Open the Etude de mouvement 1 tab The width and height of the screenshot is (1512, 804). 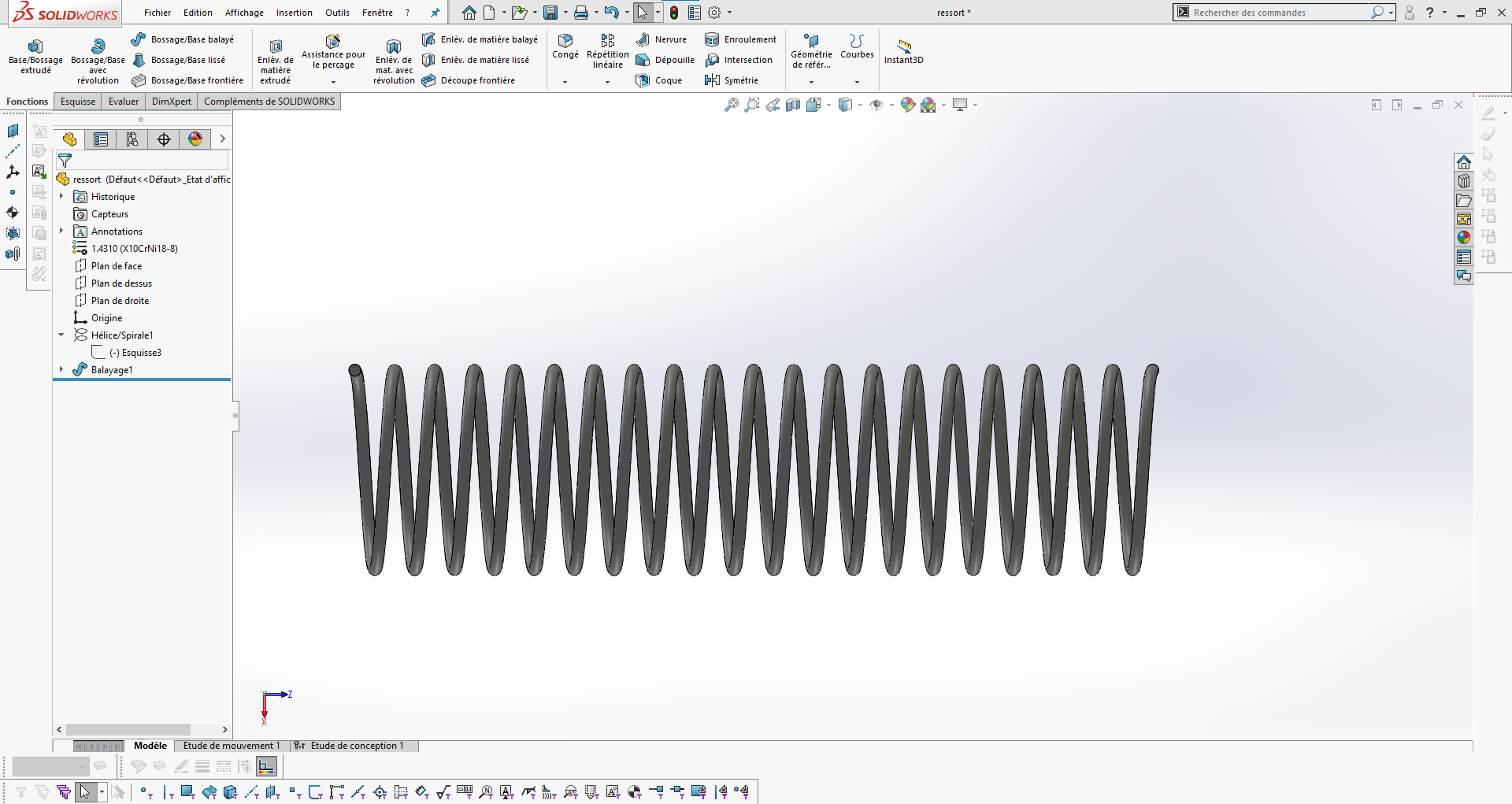[231, 746]
